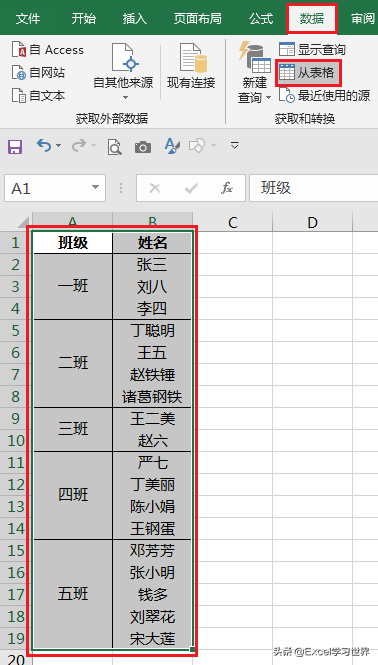The width and height of the screenshot is (378, 665).
Task: Undo the last action
Action: 44,145
